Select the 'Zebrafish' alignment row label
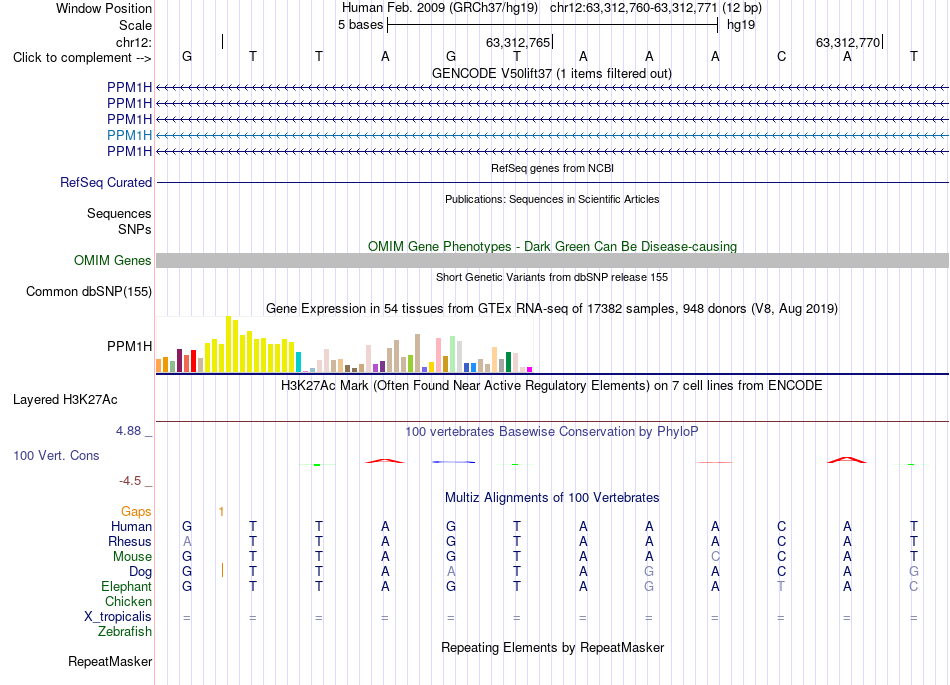 click(x=124, y=632)
